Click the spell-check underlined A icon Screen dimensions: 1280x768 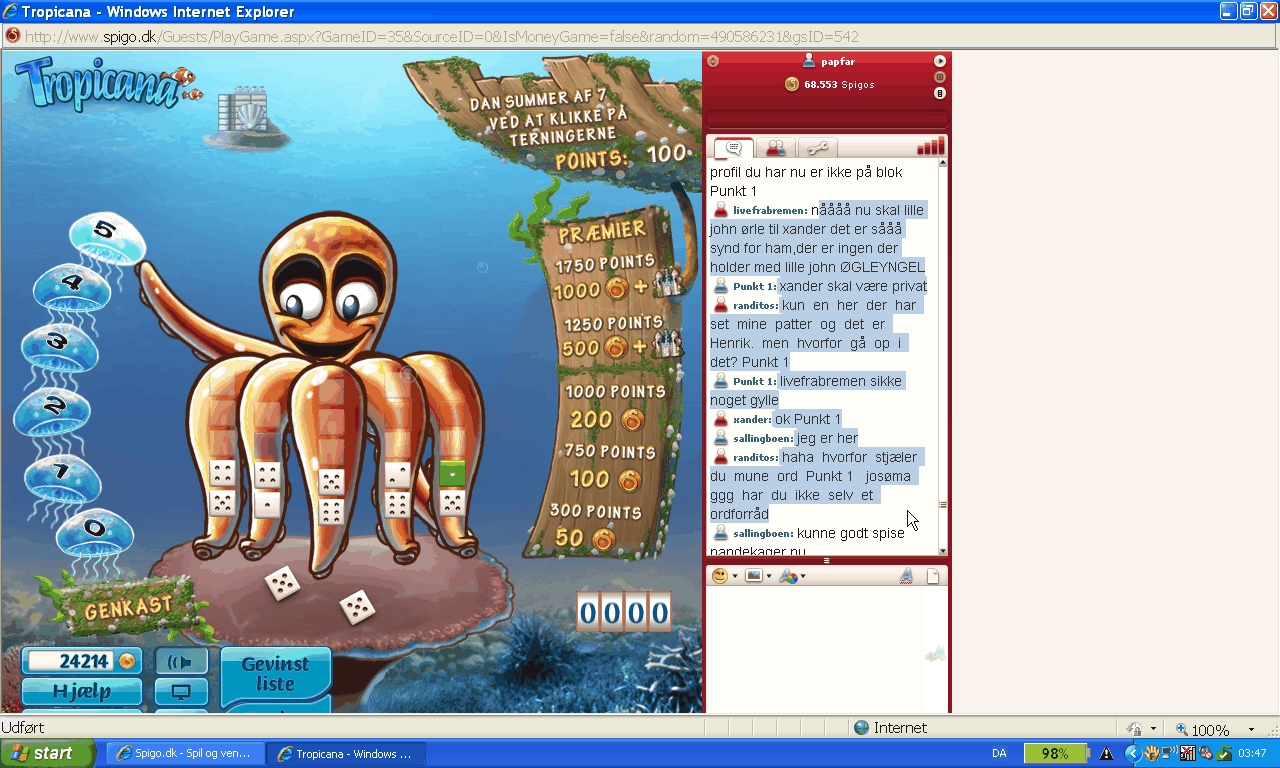point(906,576)
